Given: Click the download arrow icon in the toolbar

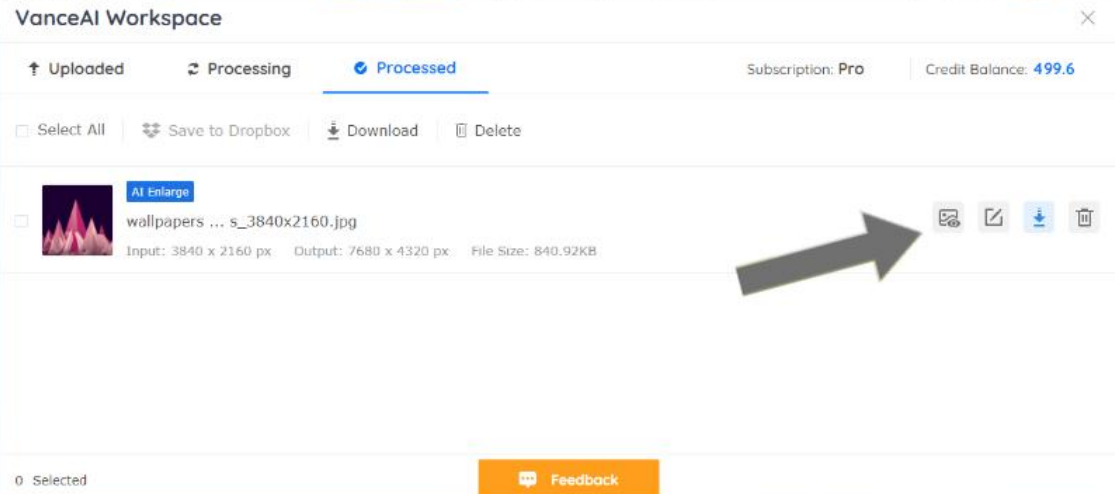Looking at the screenshot, I should [x=332, y=131].
